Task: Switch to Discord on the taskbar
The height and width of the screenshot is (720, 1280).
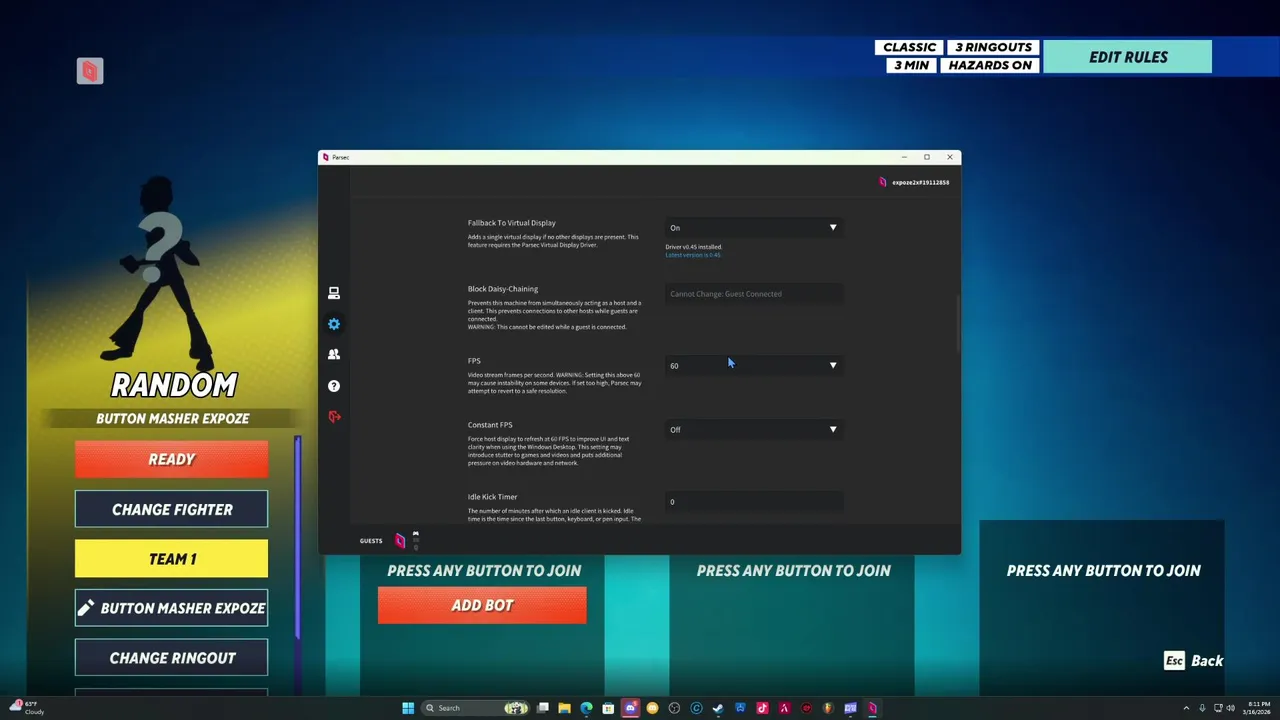Action: coord(630,708)
